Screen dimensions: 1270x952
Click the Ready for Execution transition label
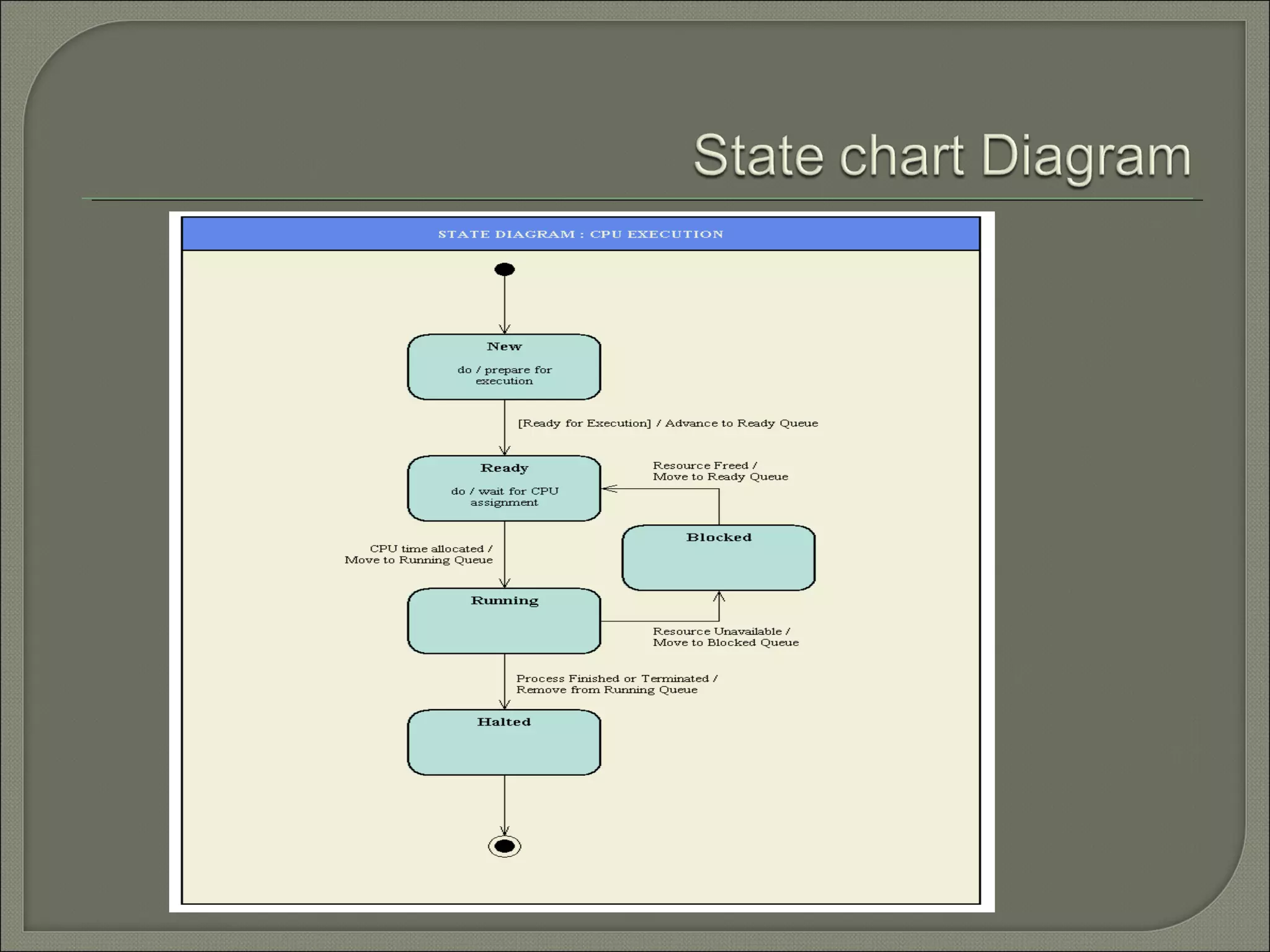[x=668, y=423]
